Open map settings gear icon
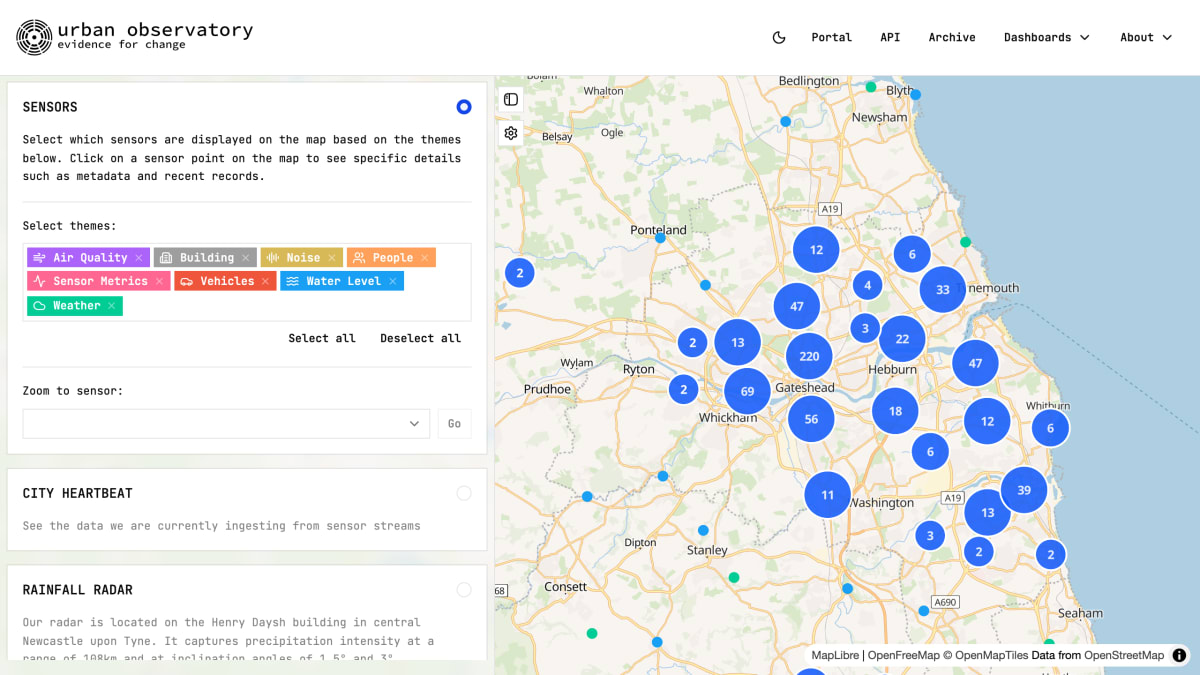Screen dimensions: 1200x675 (x=511, y=133)
